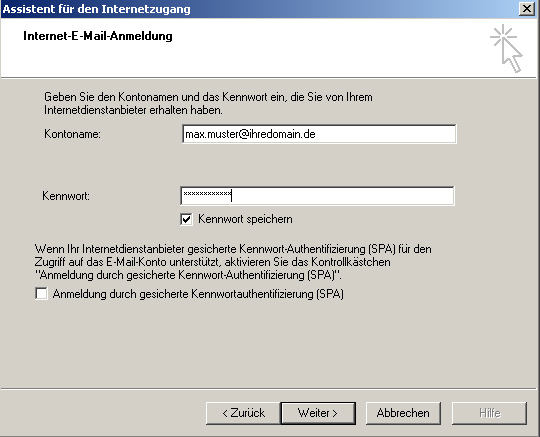Image resolution: width=540 pixels, height=437 pixels.
Task: Click the SPA explanation paragraph
Action: pyautogui.click(x=233, y=262)
